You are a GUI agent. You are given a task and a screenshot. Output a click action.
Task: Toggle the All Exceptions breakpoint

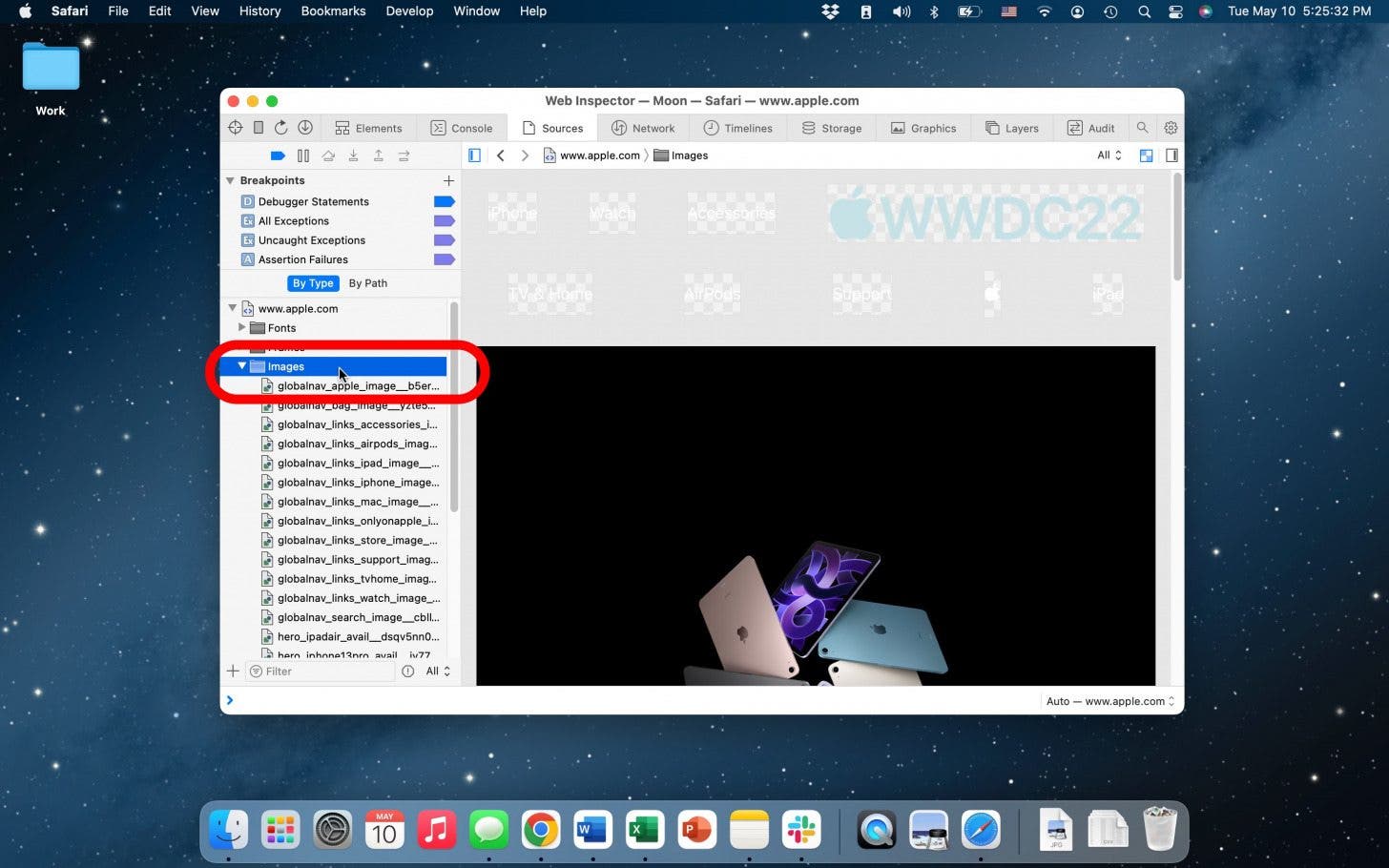coord(444,220)
